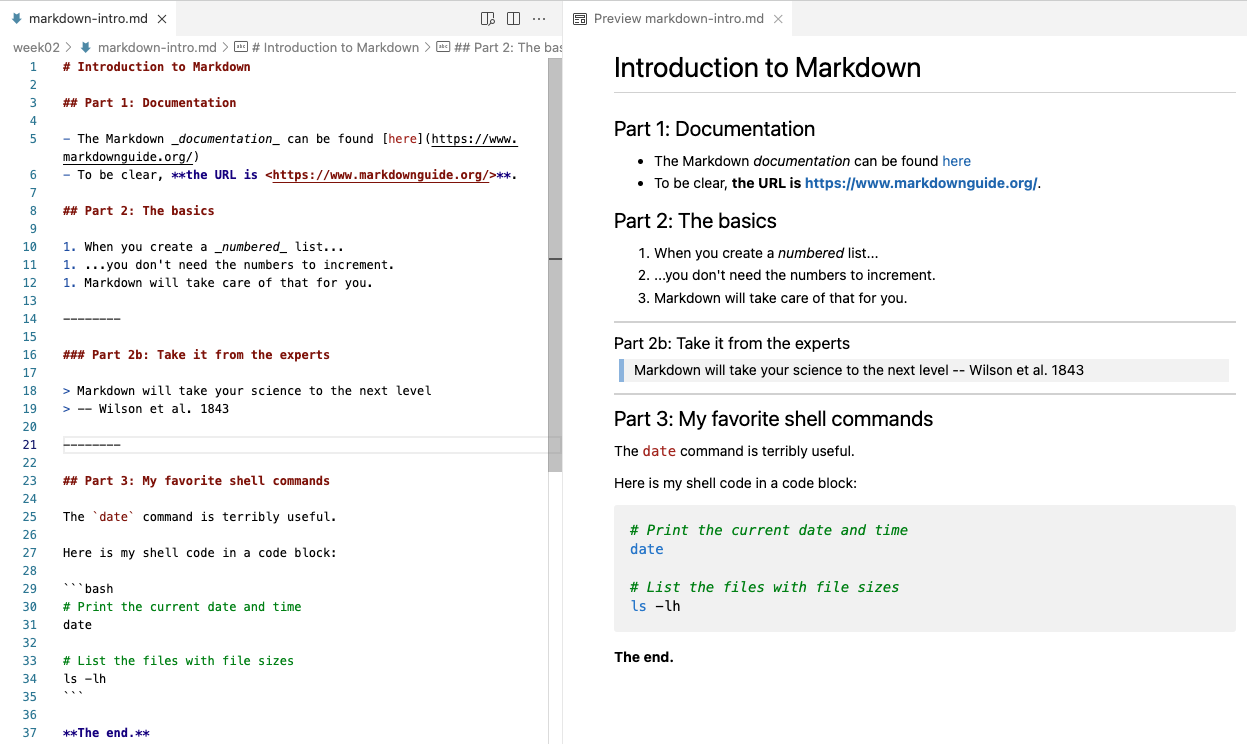
Task: Click the Wilson et al. blockquote in preview
Action: click(924, 370)
